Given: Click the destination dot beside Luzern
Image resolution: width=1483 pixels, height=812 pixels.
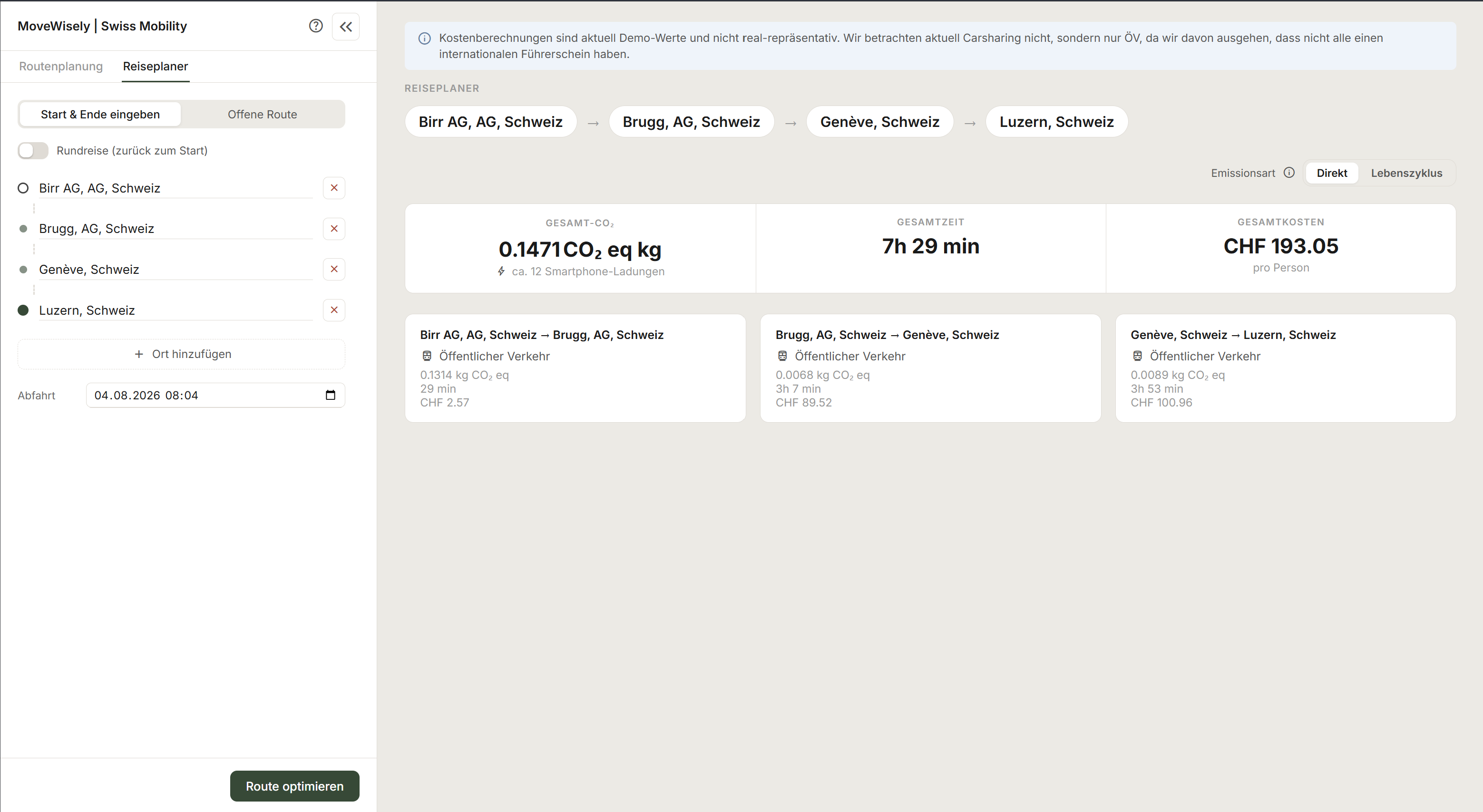Looking at the screenshot, I should tap(23, 310).
